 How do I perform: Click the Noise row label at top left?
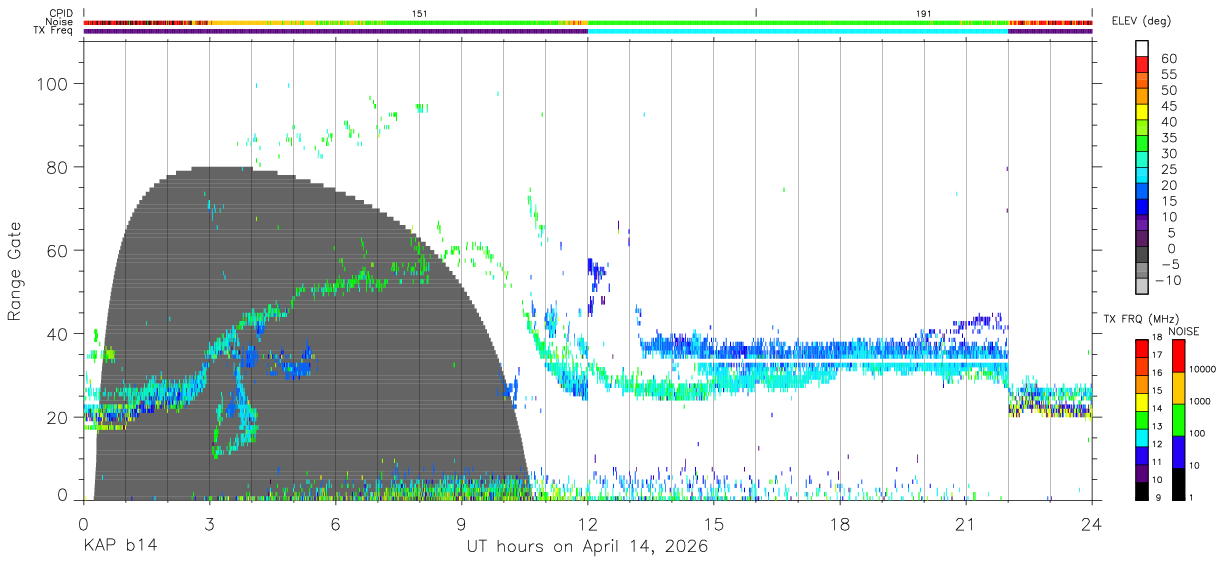click(59, 22)
